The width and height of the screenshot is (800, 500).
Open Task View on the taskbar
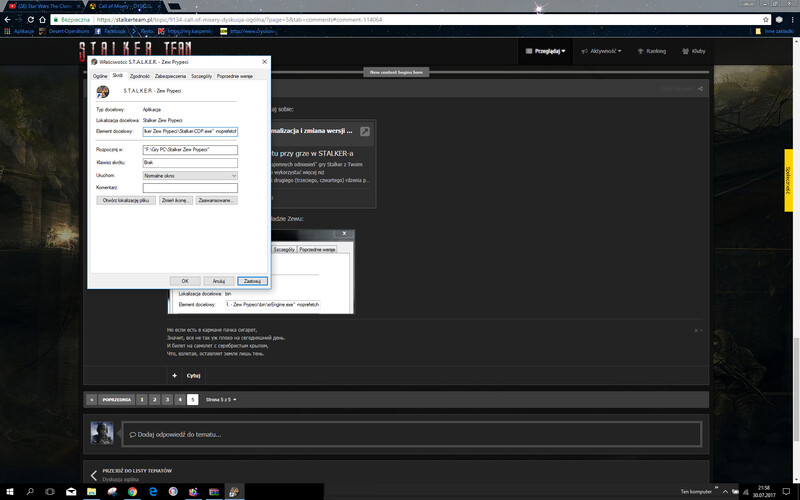click(50, 492)
